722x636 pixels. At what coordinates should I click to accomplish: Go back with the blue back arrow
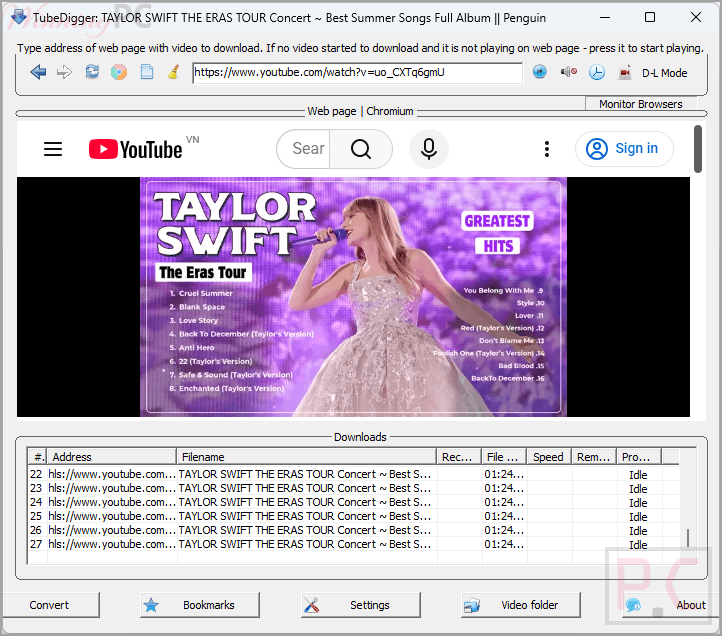coord(38,72)
